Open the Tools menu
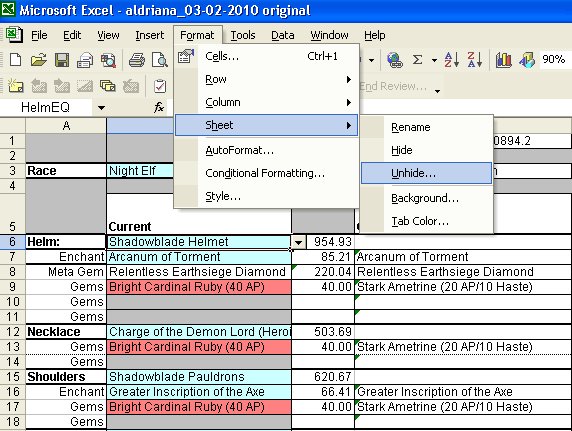This screenshot has height=431, width=572. (243, 35)
